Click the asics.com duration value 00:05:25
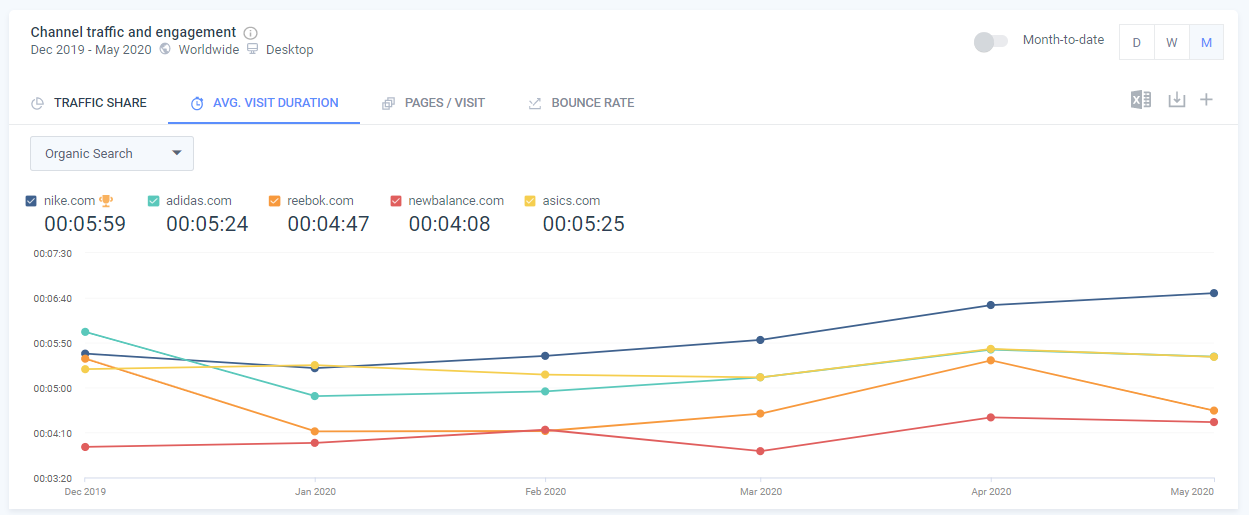Image resolution: width=1249 pixels, height=515 pixels. pyautogui.click(x=584, y=224)
